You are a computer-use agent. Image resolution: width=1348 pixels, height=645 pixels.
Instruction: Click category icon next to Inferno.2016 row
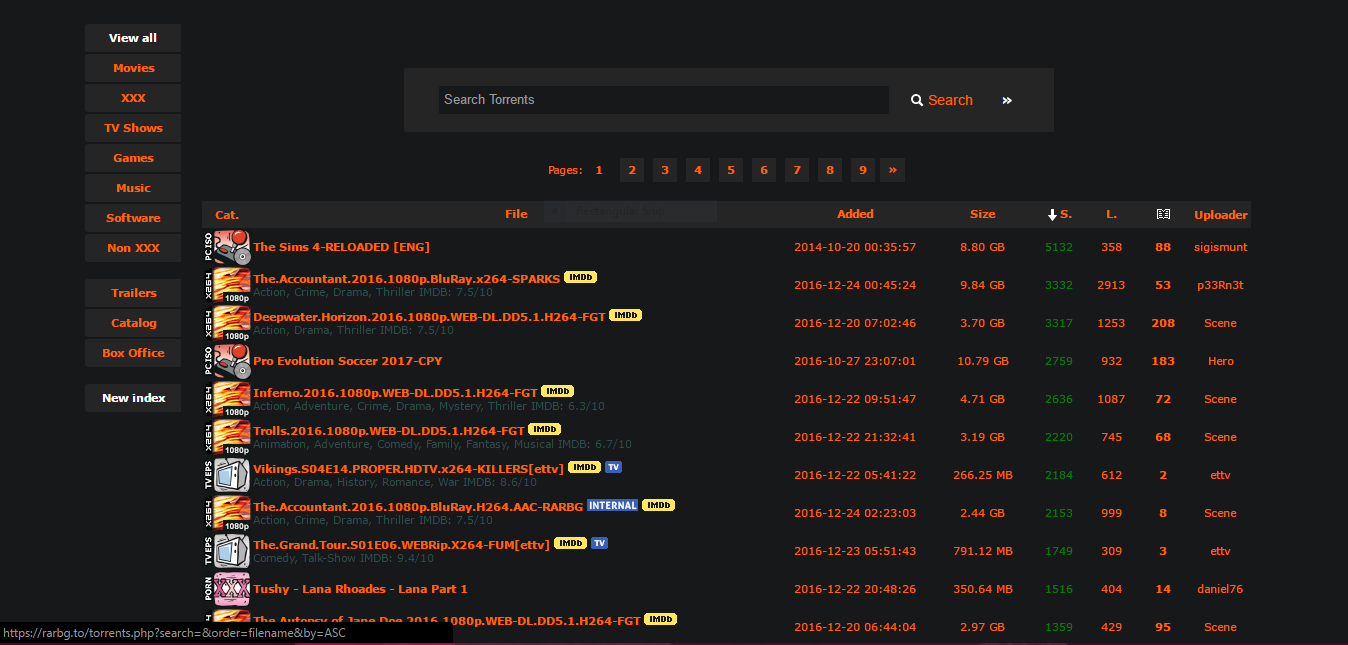tap(227, 399)
